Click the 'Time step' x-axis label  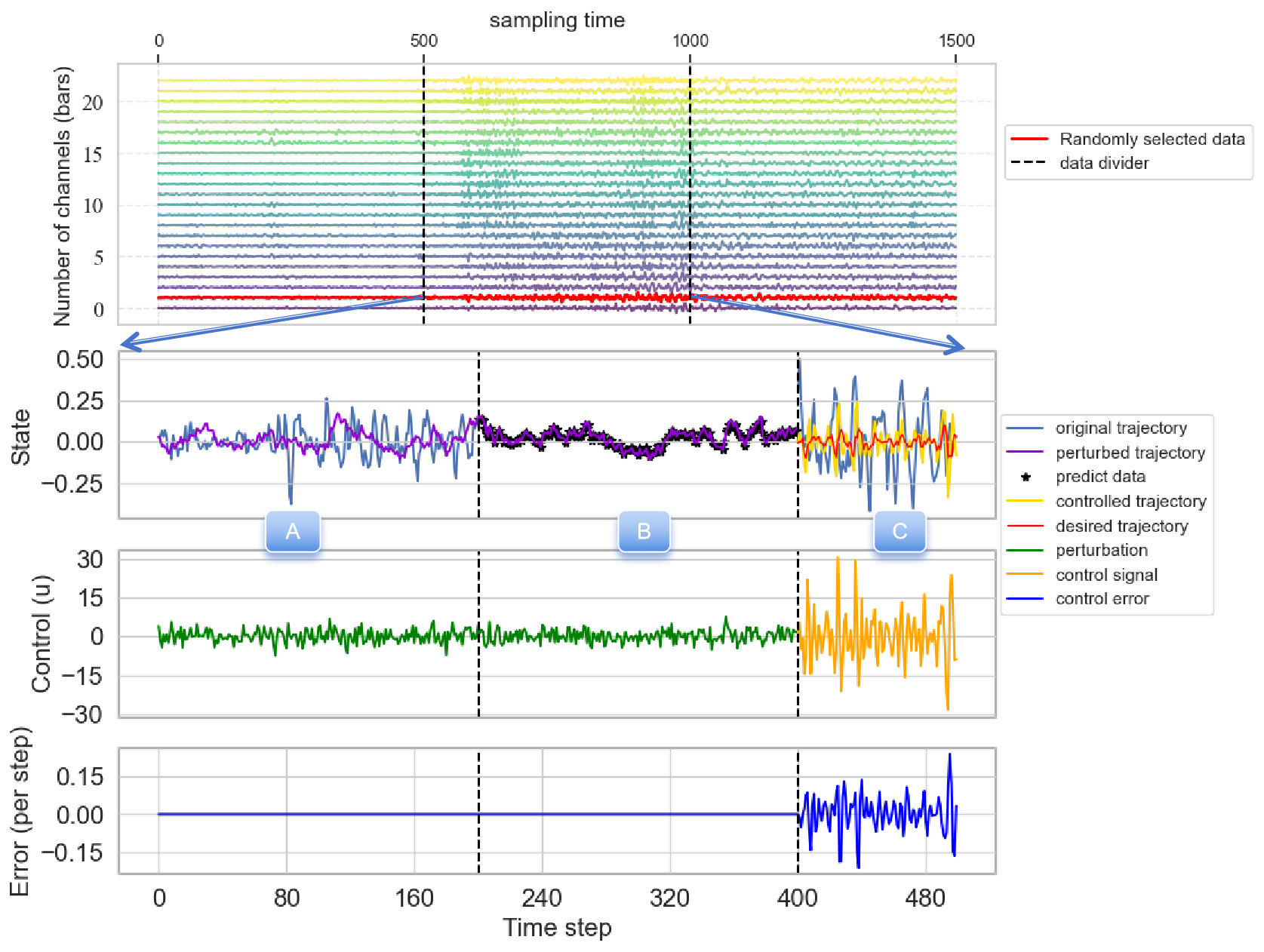click(557, 927)
